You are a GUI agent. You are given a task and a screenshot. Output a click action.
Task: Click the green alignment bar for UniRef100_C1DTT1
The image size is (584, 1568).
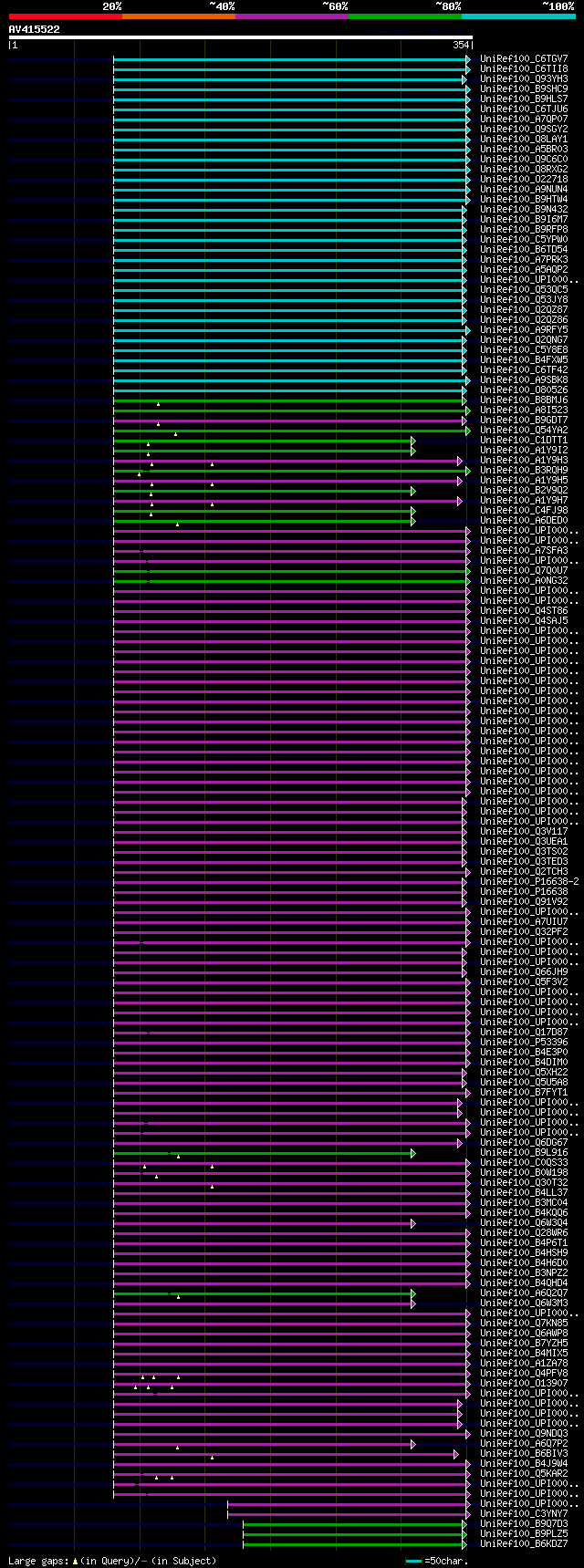263,441
